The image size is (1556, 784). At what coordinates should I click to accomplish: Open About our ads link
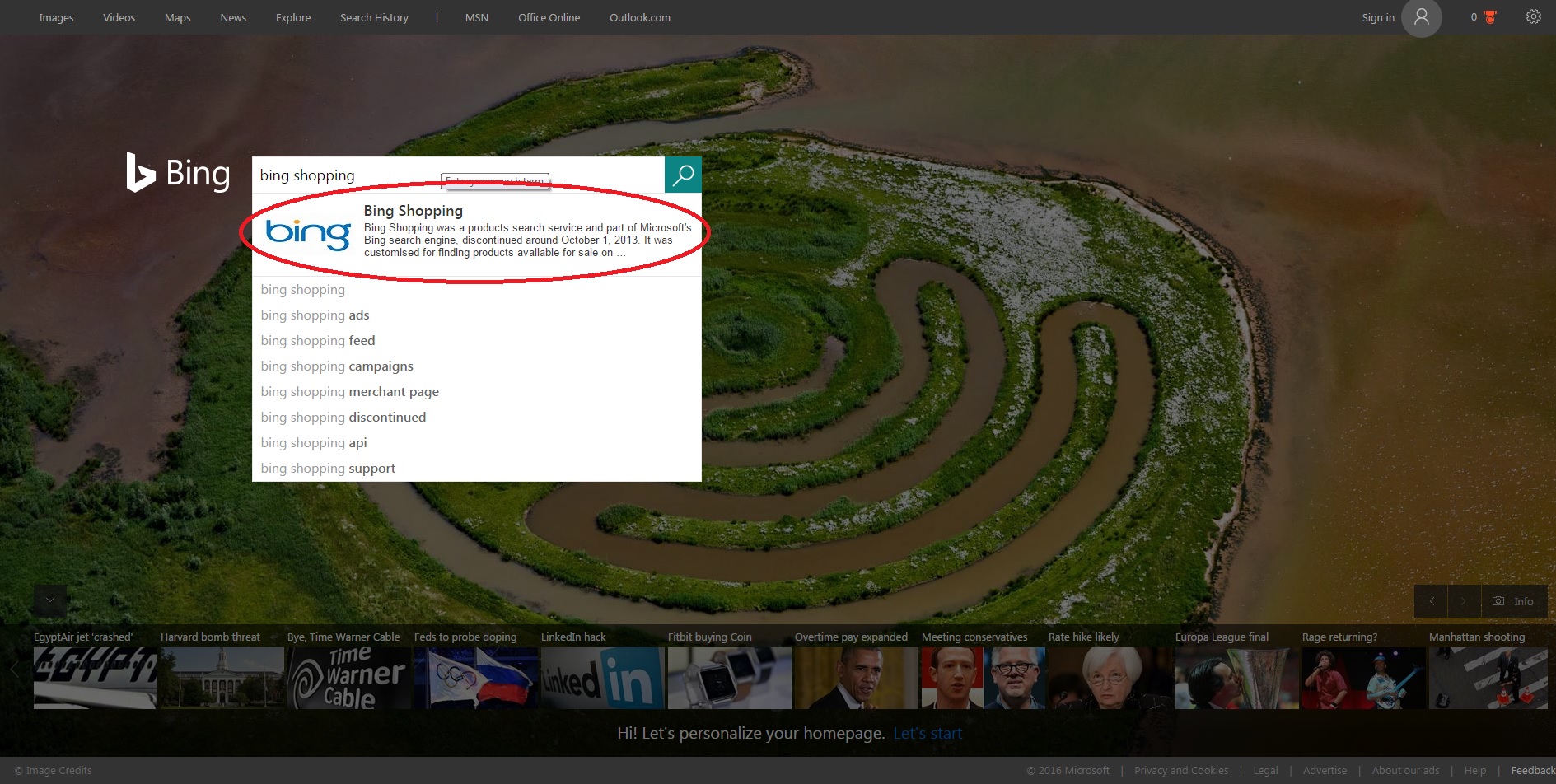click(x=1405, y=771)
